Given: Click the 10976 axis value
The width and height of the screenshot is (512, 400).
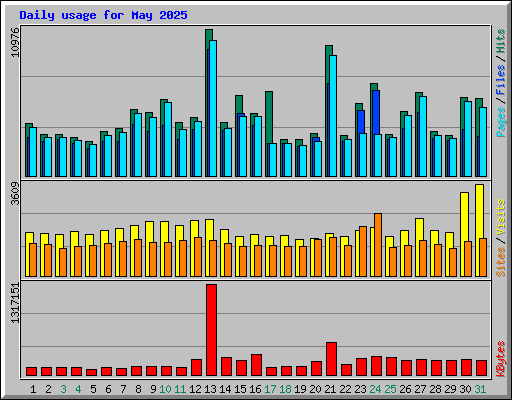Looking at the screenshot, I should pos(15,42).
